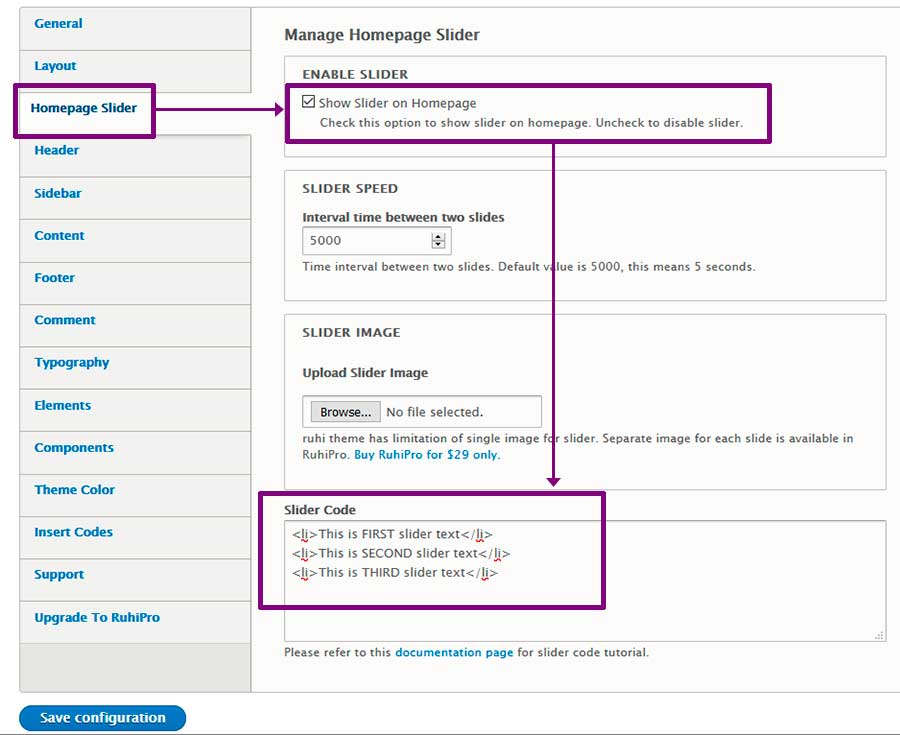900x735 pixels.
Task: Go to the Insert Codes tab
Action: click(74, 532)
